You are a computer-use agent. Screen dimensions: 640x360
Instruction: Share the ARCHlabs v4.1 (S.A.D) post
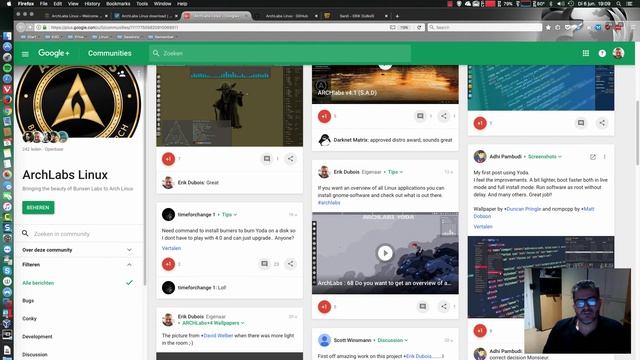click(x=444, y=116)
